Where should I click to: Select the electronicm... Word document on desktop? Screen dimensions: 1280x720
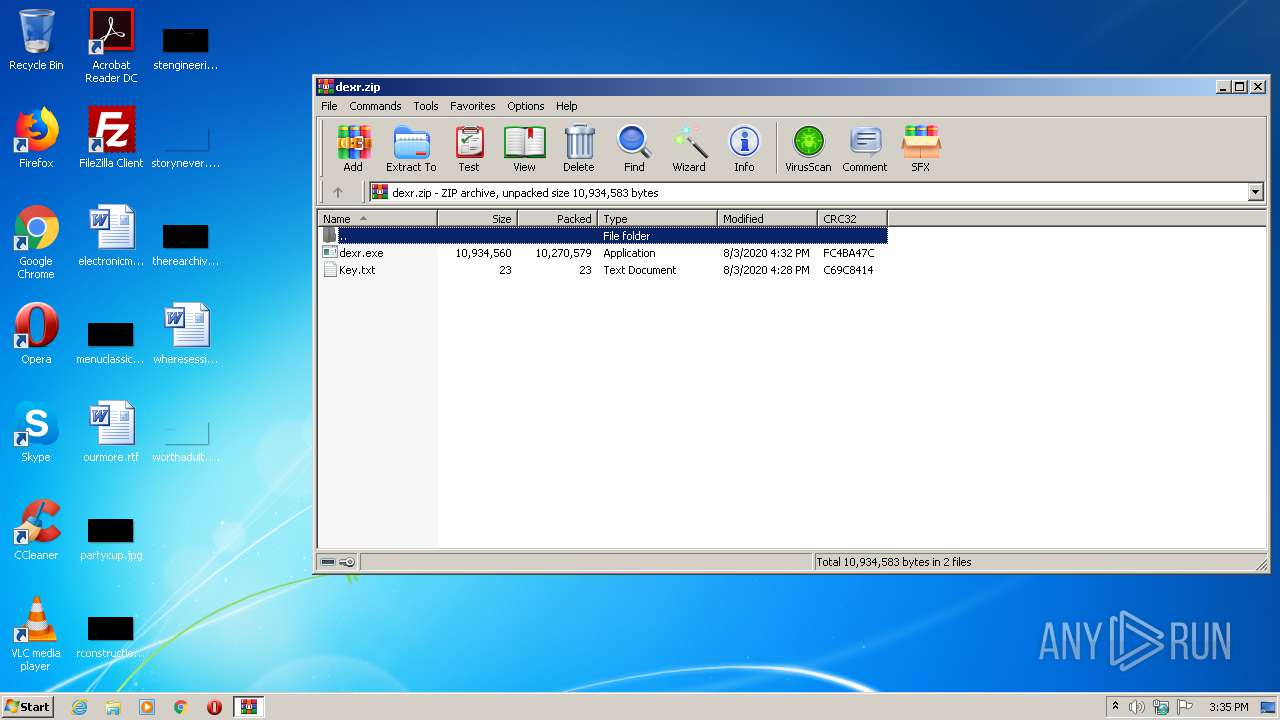111,236
